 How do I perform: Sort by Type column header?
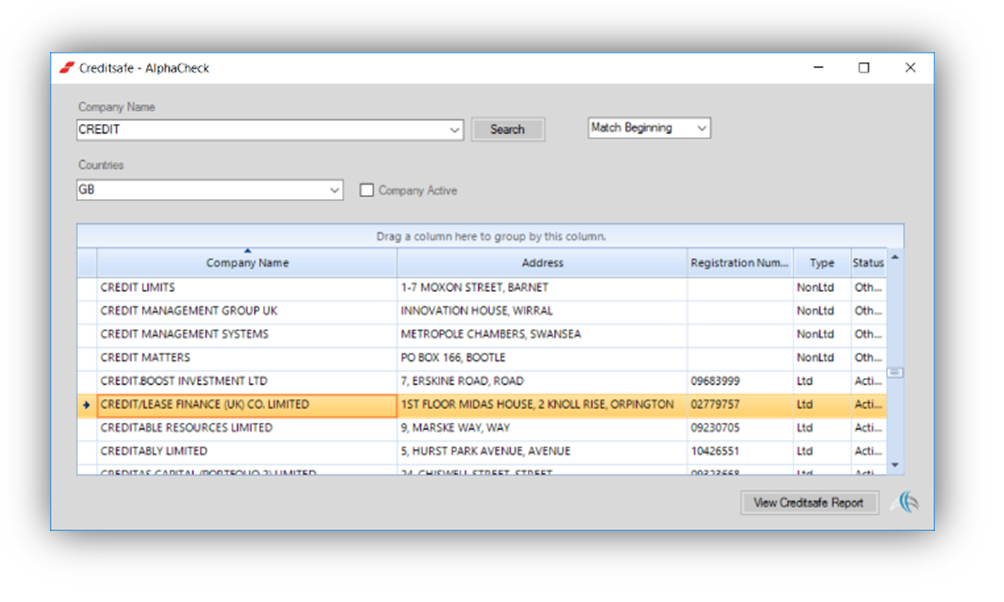click(x=822, y=263)
